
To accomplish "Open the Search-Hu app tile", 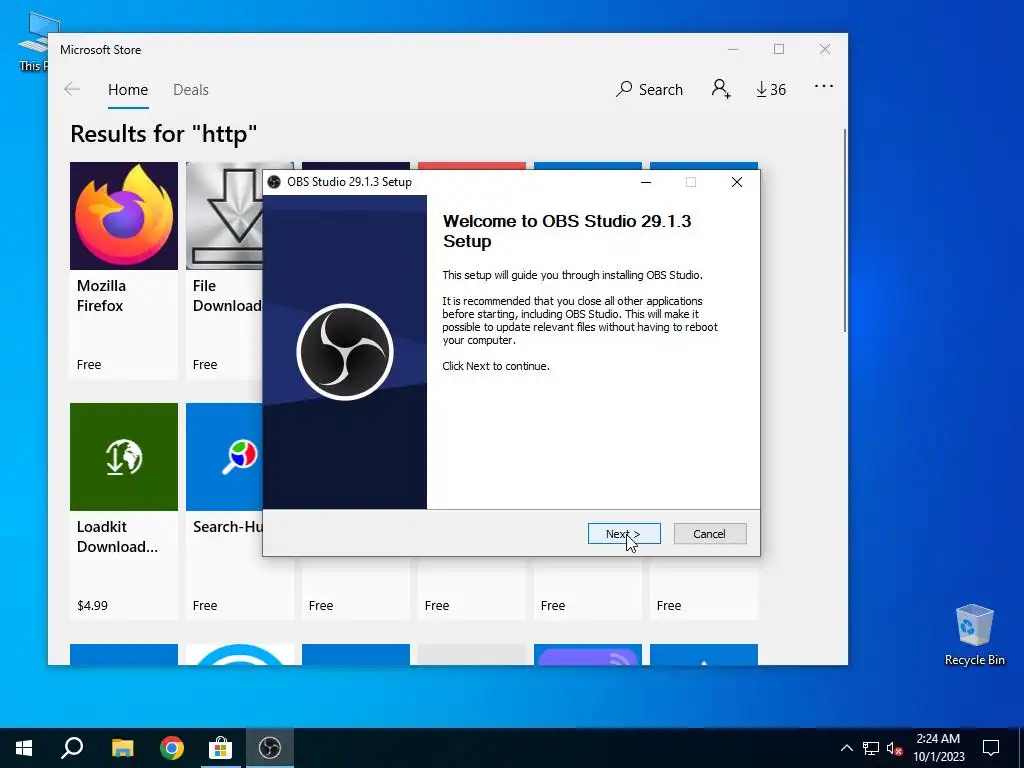I will pos(224,511).
